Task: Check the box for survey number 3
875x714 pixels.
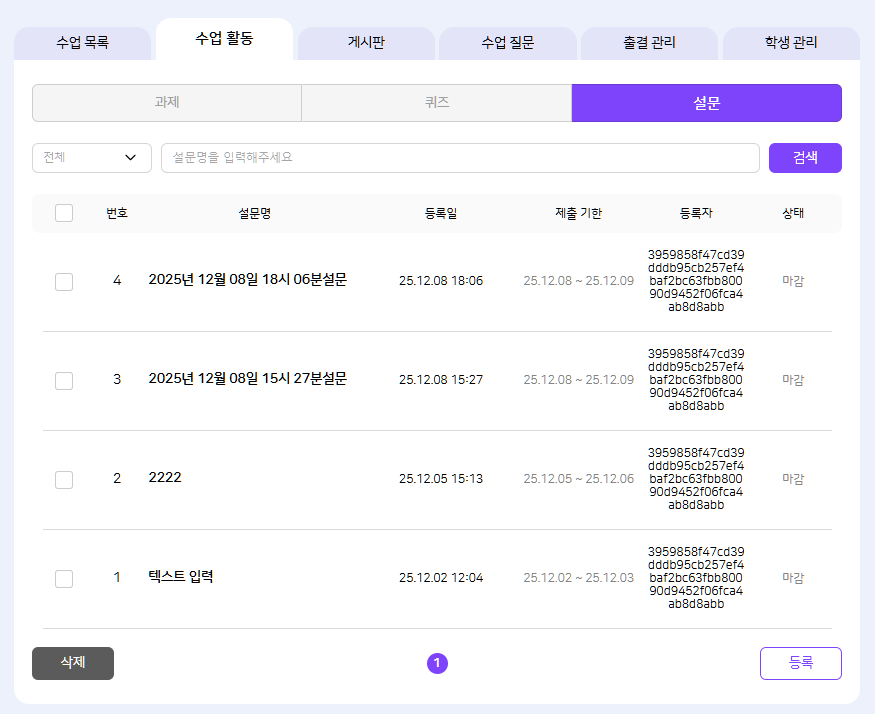Action: point(64,380)
